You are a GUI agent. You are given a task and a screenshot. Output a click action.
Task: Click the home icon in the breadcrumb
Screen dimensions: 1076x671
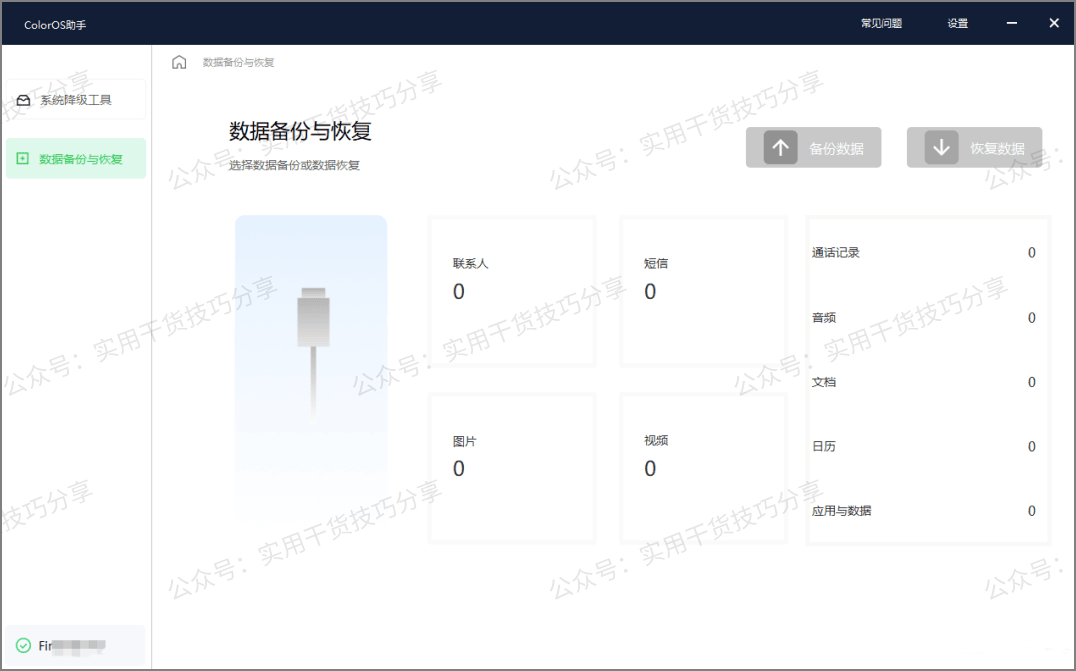point(179,61)
